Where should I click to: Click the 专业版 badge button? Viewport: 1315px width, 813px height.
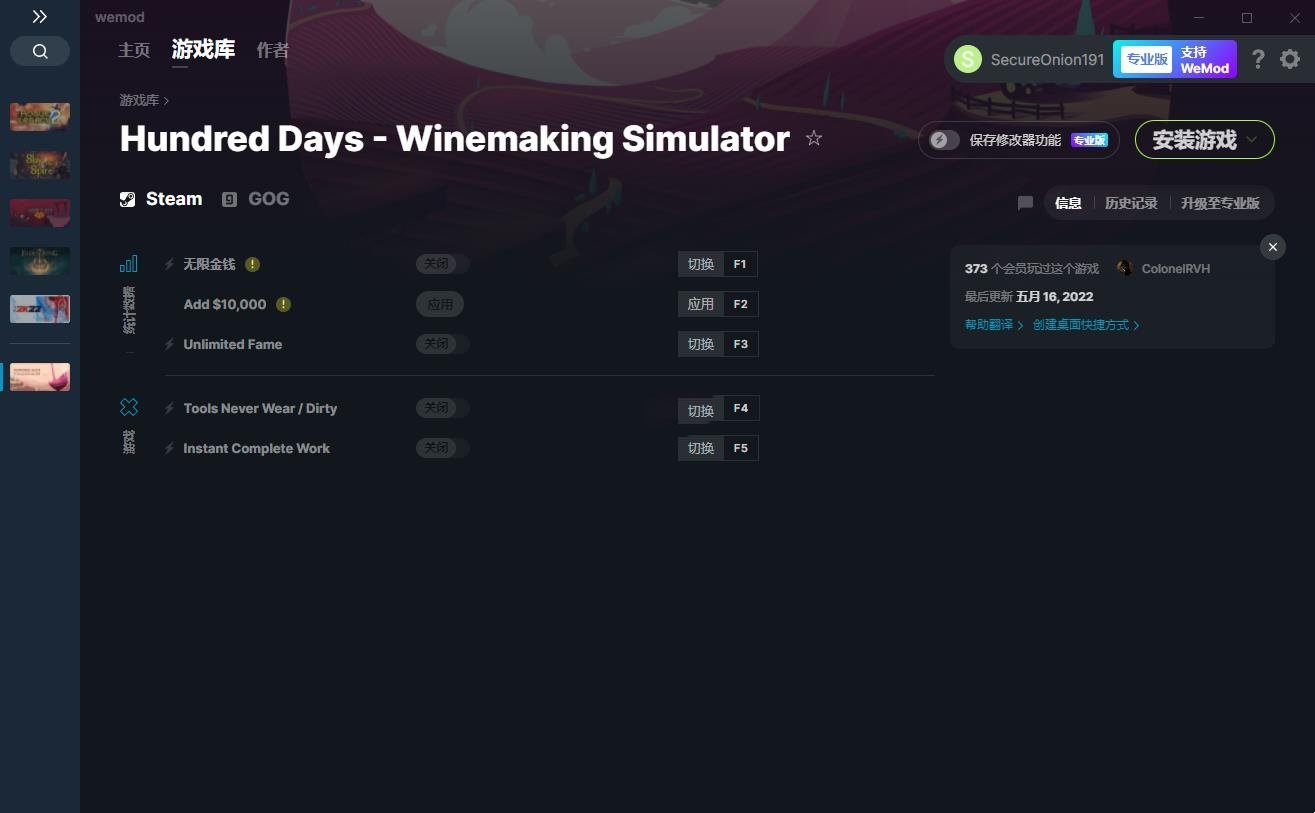coord(1146,59)
